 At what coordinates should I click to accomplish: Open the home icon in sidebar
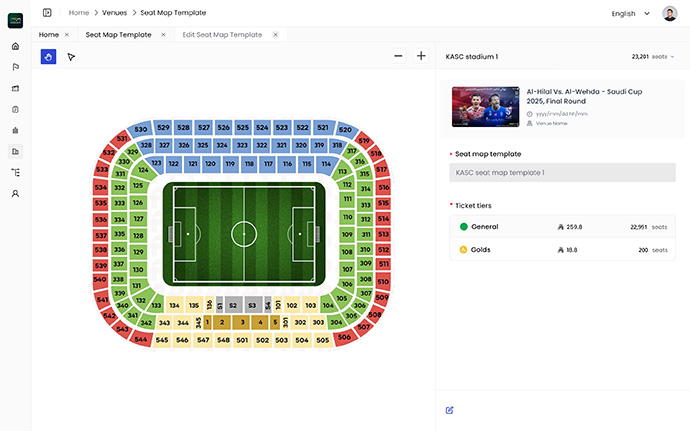pos(15,46)
